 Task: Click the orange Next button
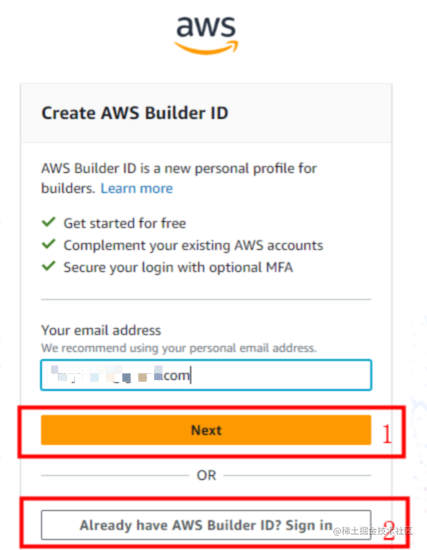tap(206, 430)
